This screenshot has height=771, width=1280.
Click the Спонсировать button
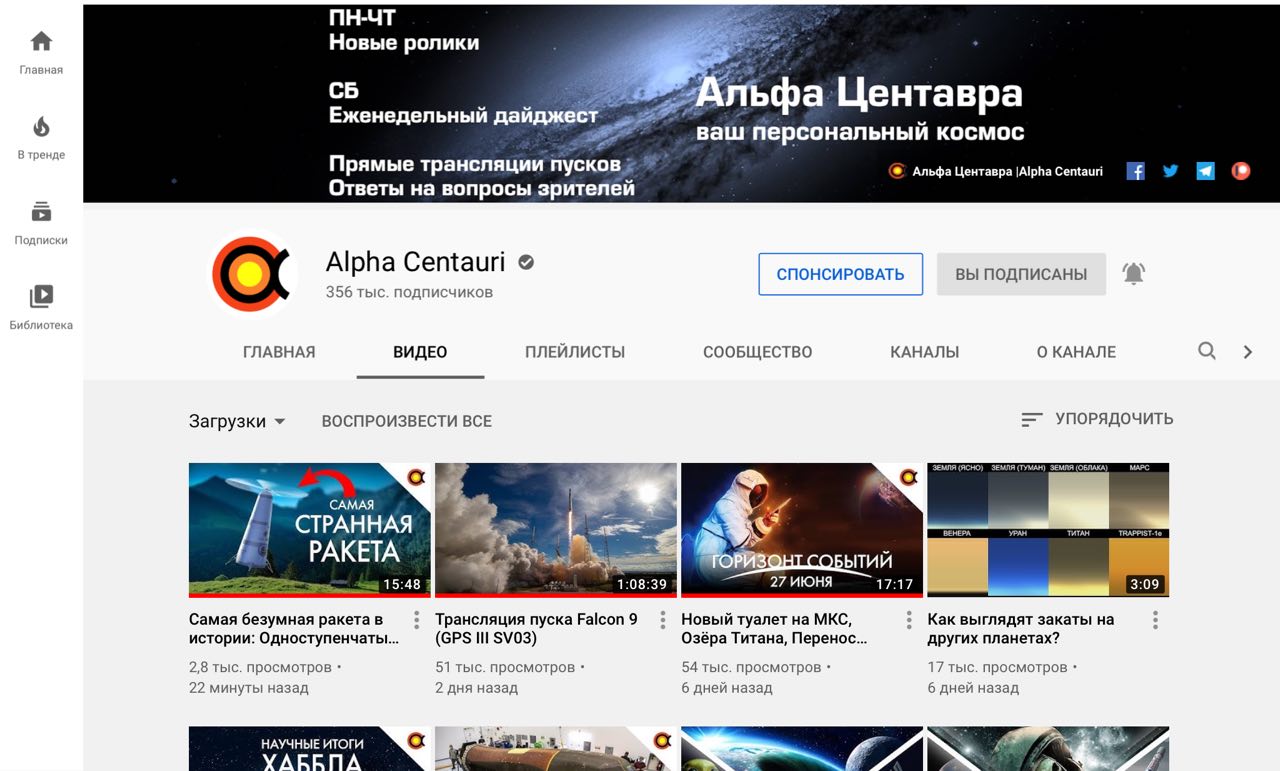tap(840, 274)
